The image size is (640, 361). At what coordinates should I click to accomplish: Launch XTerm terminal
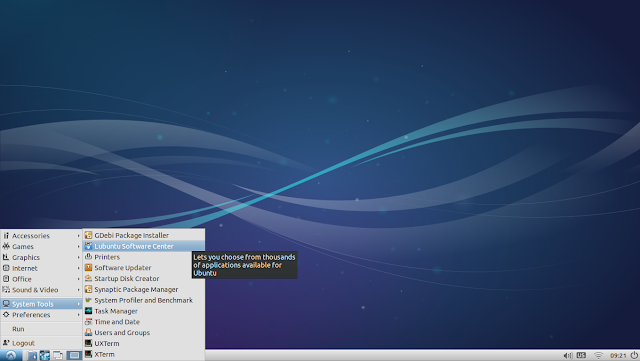coord(144,354)
